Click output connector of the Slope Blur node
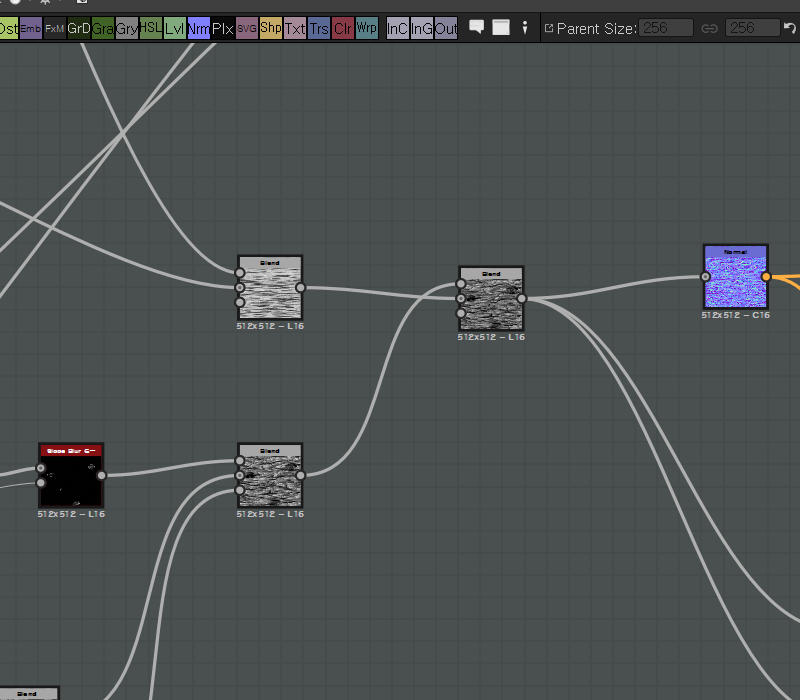The image size is (800, 700). 102,476
